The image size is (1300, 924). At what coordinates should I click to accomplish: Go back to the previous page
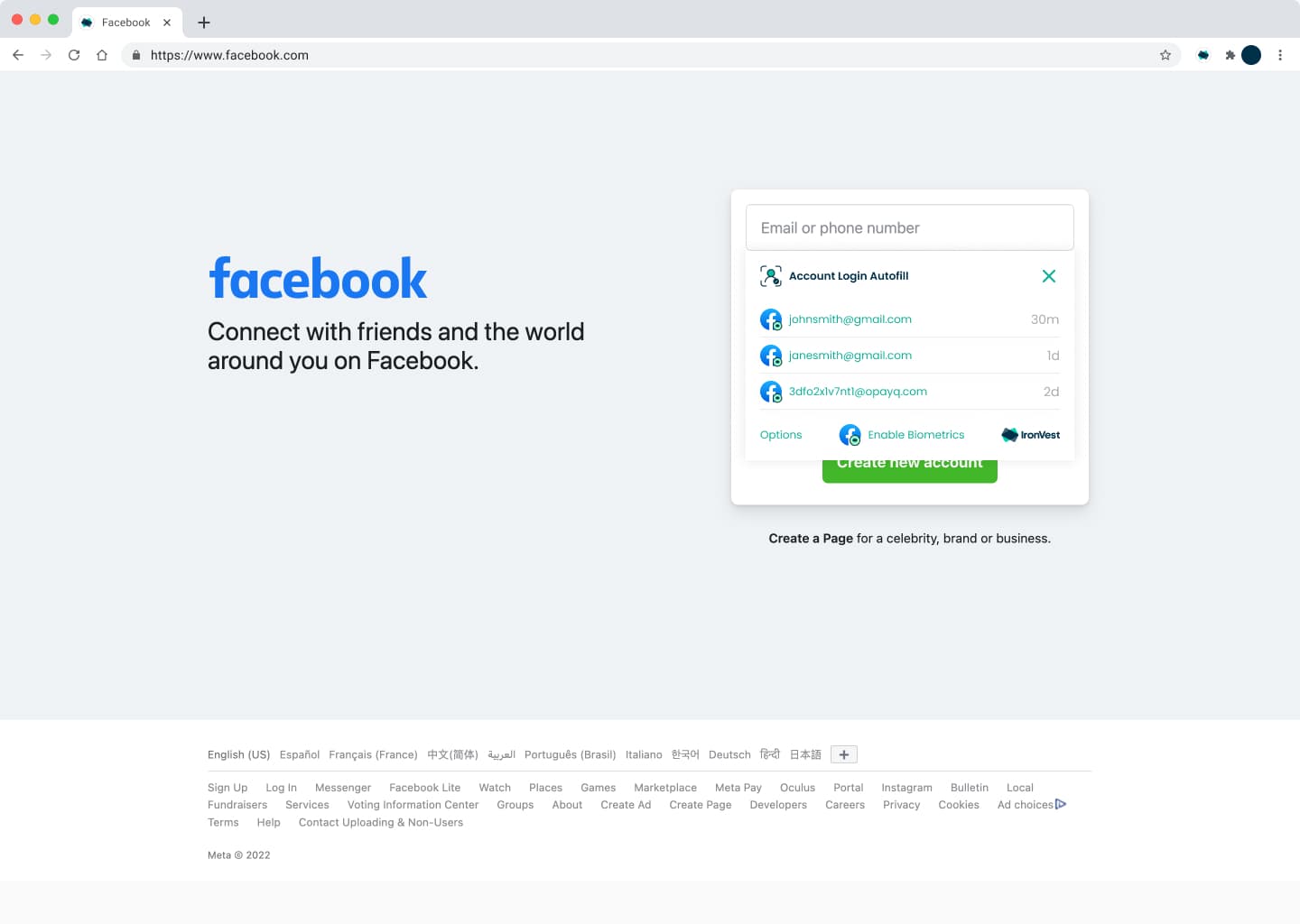pyautogui.click(x=18, y=55)
